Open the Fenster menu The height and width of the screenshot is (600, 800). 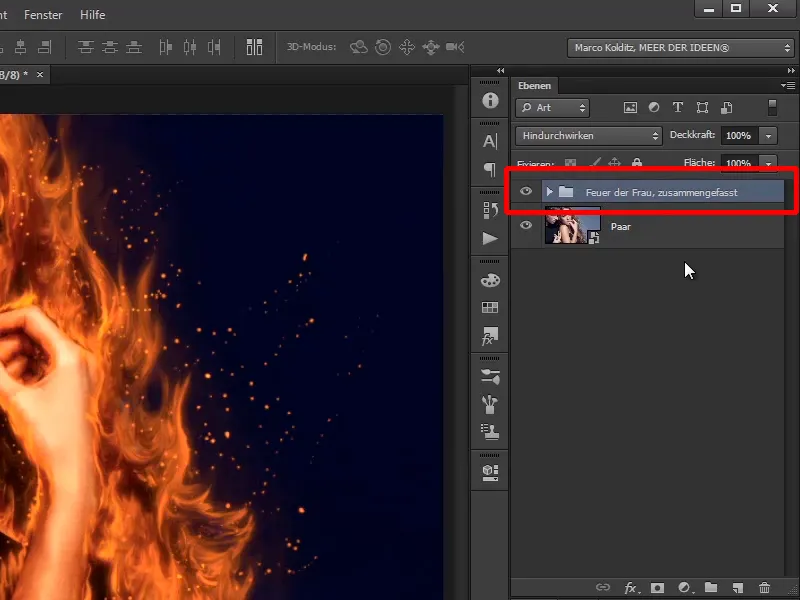[x=43, y=15]
